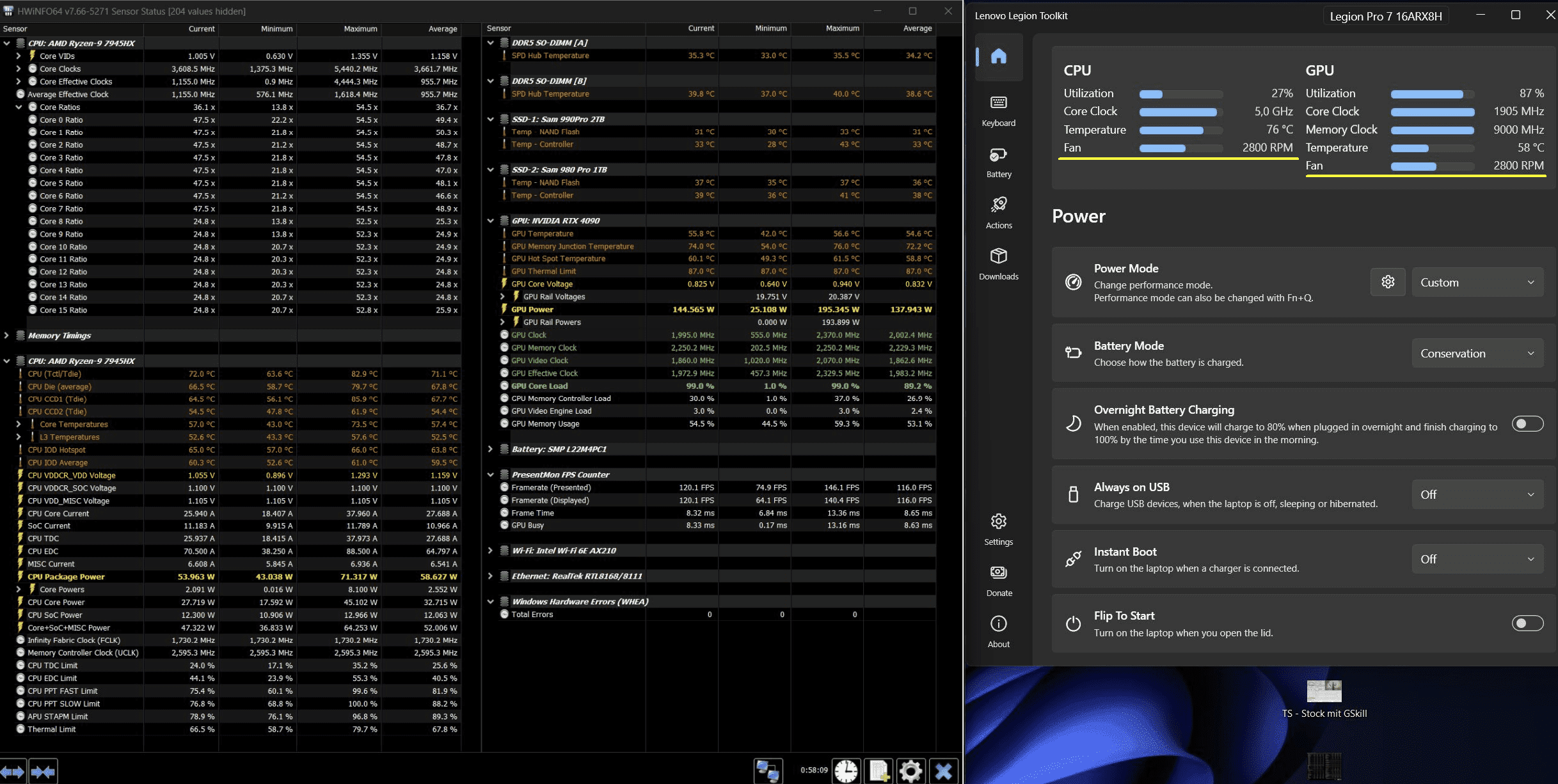The height and width of the screenshot is (784, 1558).
Task: Open the HWiNFO sensor settings gear
Action: coord(910,771)
